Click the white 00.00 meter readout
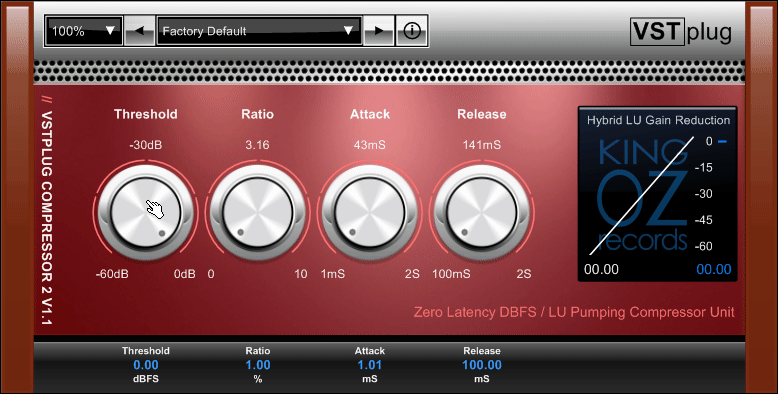This screenshot has width=778, height=394. tap(601, 269)
